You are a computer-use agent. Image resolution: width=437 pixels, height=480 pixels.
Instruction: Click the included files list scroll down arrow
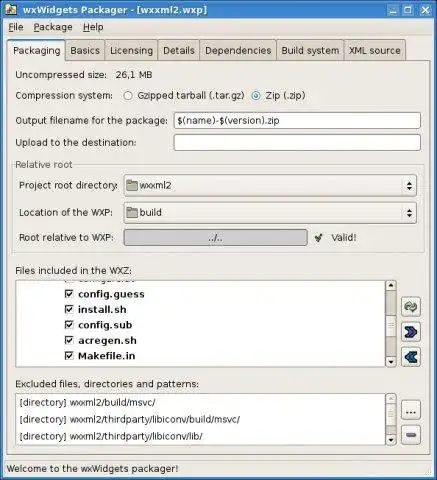pos(391,362)
